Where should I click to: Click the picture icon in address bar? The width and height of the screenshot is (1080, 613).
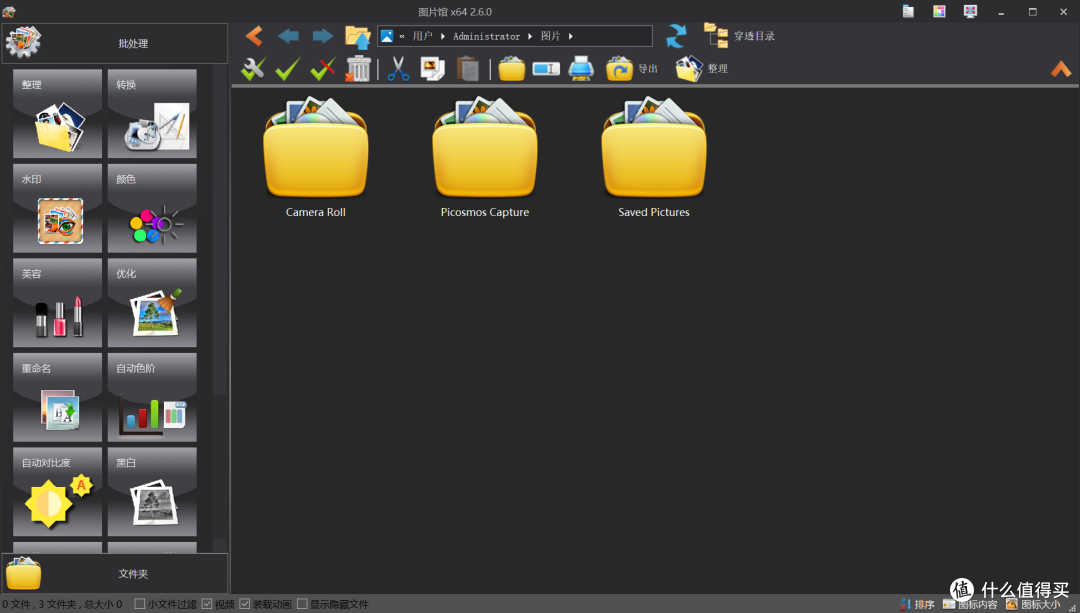[x=387, y=36]
